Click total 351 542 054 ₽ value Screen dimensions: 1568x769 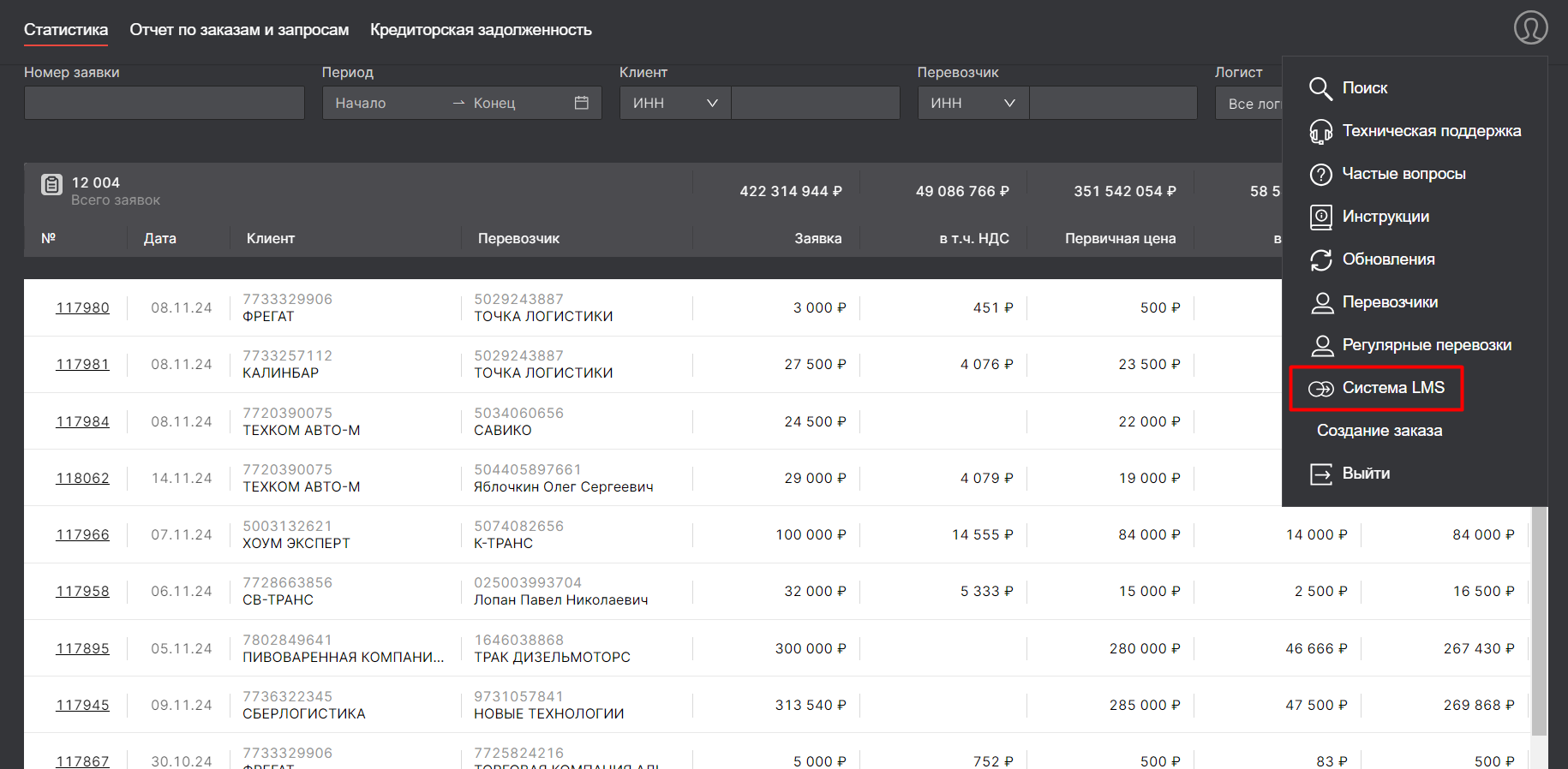coord(1125,191)
